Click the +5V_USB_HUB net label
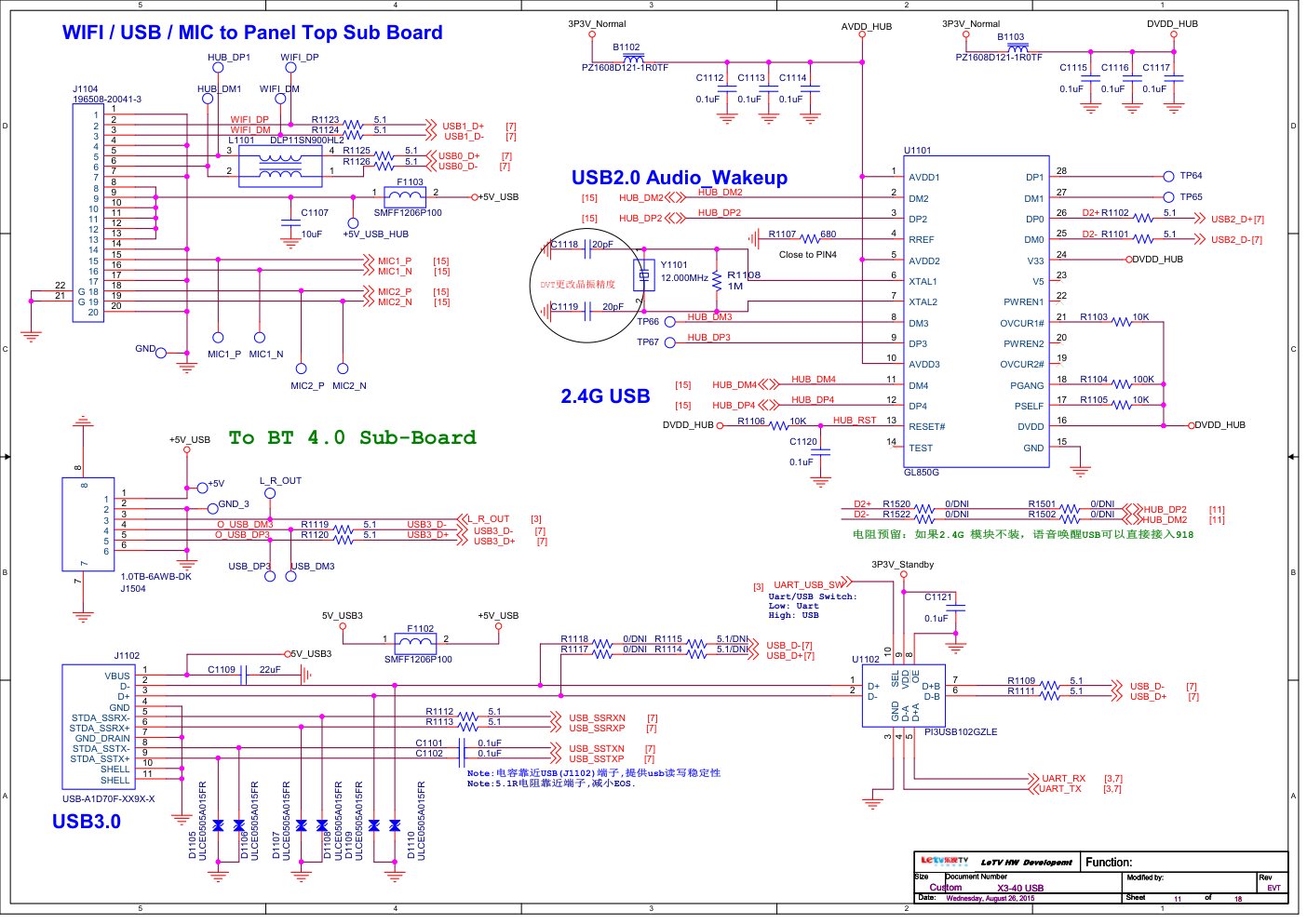The image size is (1307, 924). [376, 234]
